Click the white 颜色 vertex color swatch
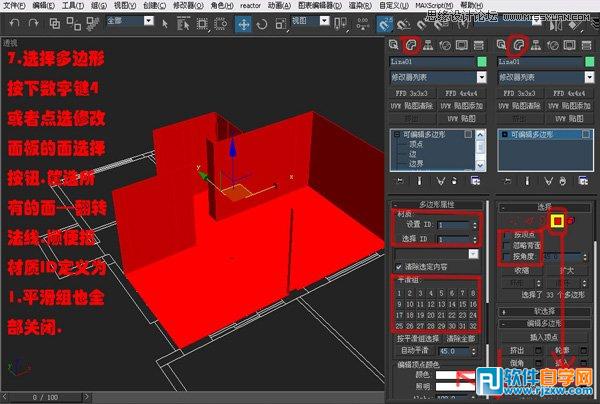 coord(454,375)
